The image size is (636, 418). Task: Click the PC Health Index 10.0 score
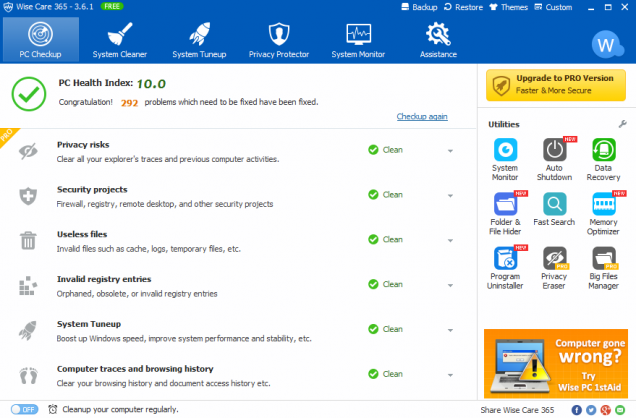[151, 84]
